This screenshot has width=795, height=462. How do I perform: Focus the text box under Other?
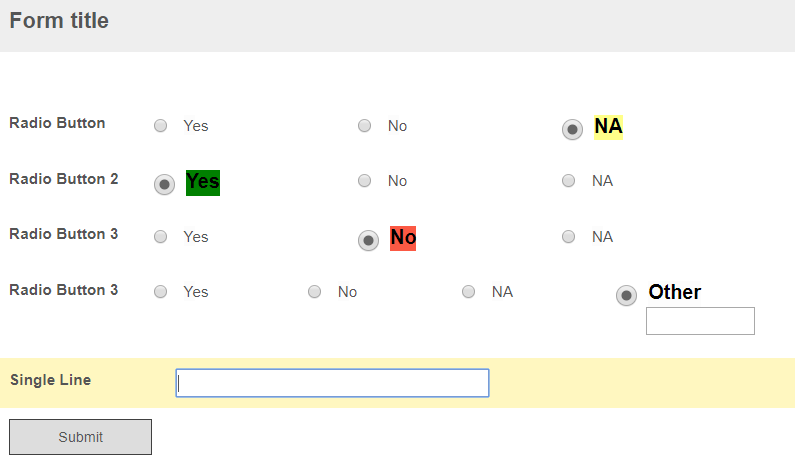700,321
